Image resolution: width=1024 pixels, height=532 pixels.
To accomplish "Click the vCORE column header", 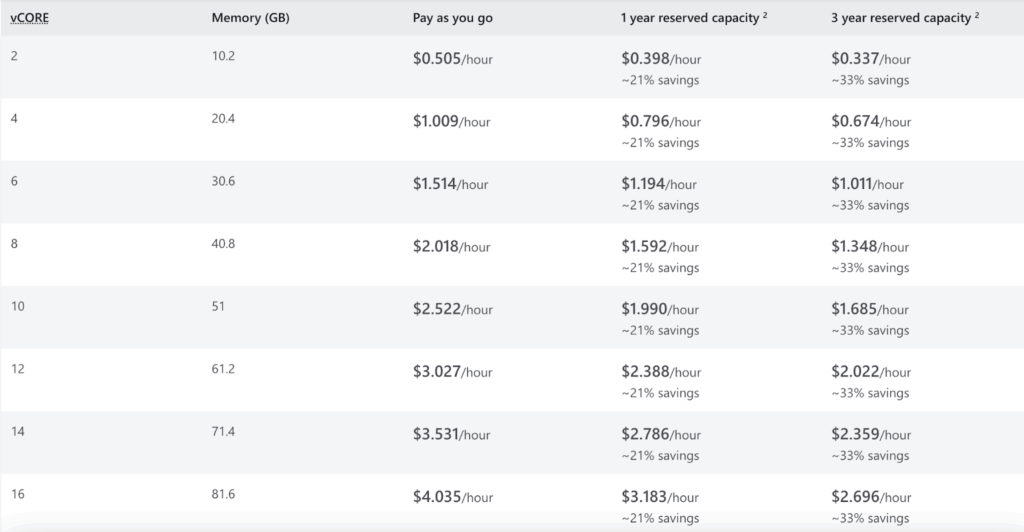I will coord(29,17).
